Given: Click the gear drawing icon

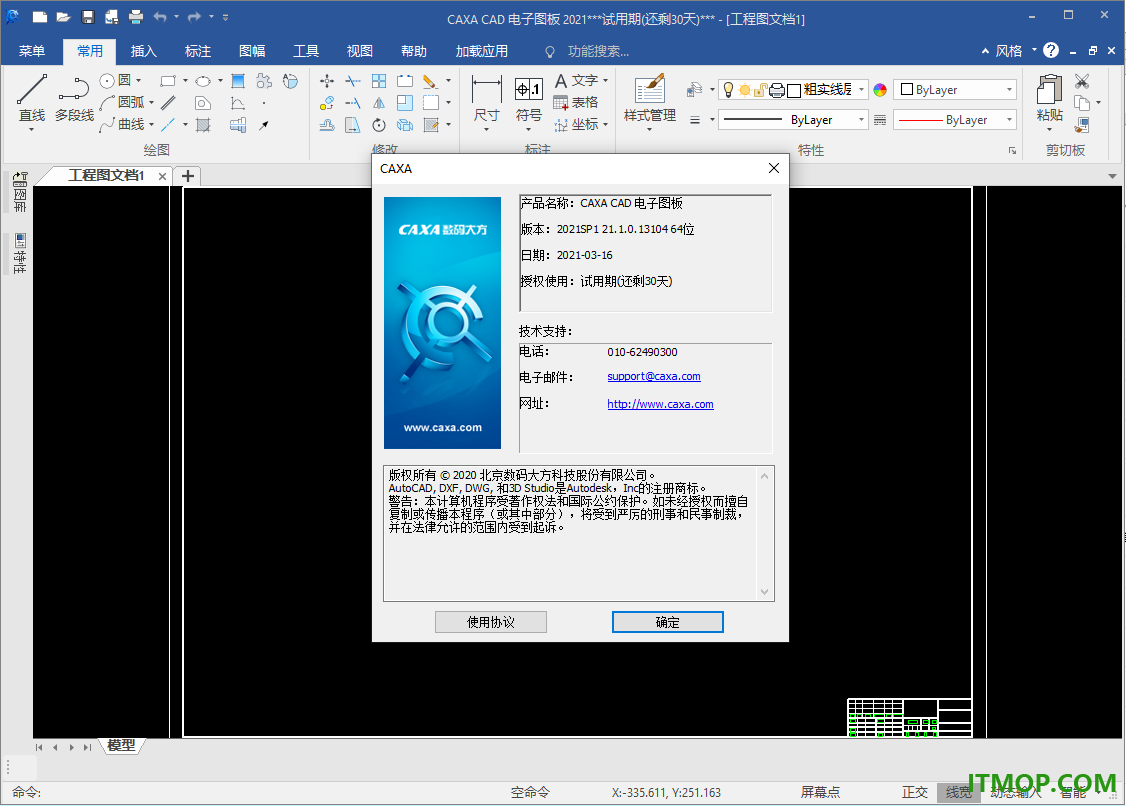Looking at the screenshot, I should coord(264,80).
